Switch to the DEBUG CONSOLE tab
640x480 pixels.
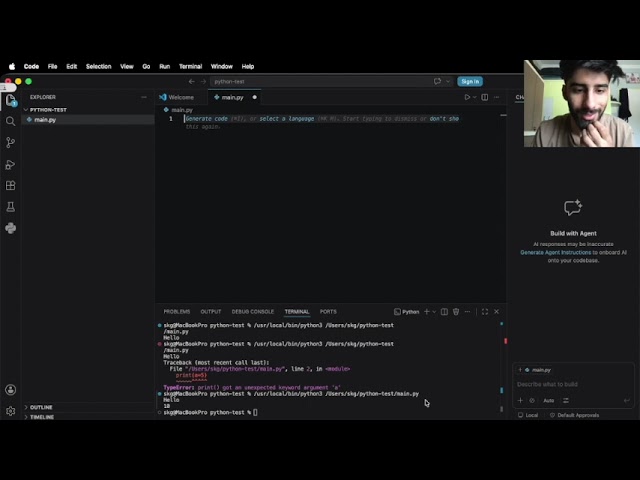pyautogui.click(x=253, y=311)
